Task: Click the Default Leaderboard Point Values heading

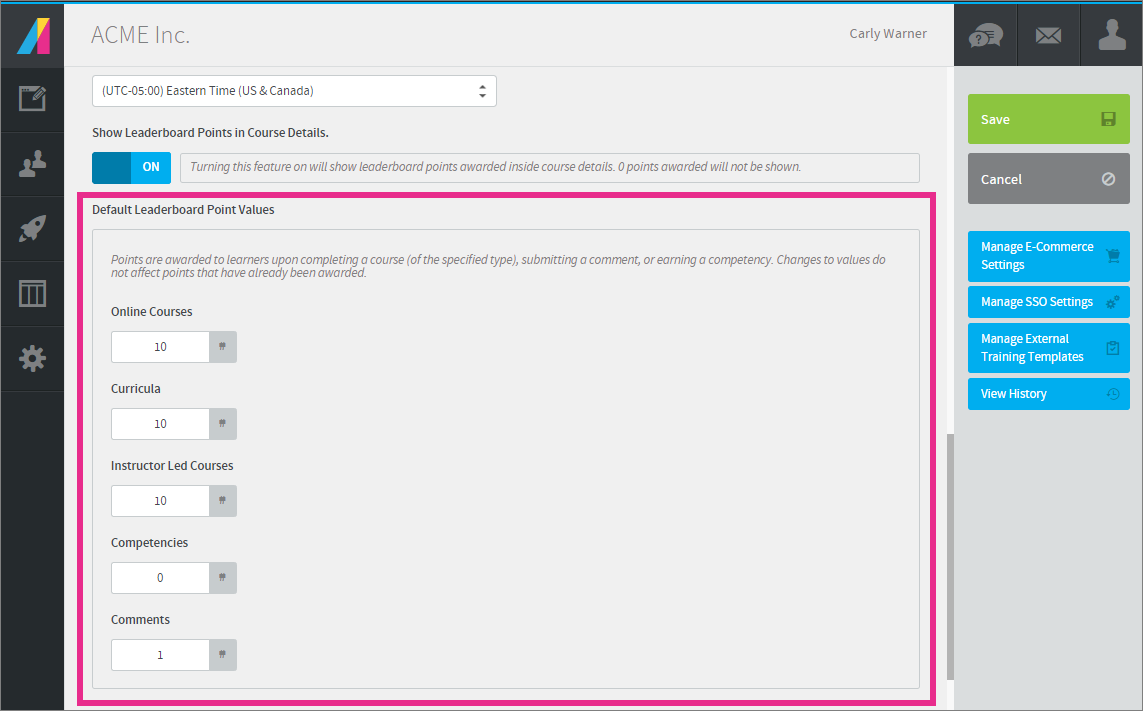Action: [183, 210]
